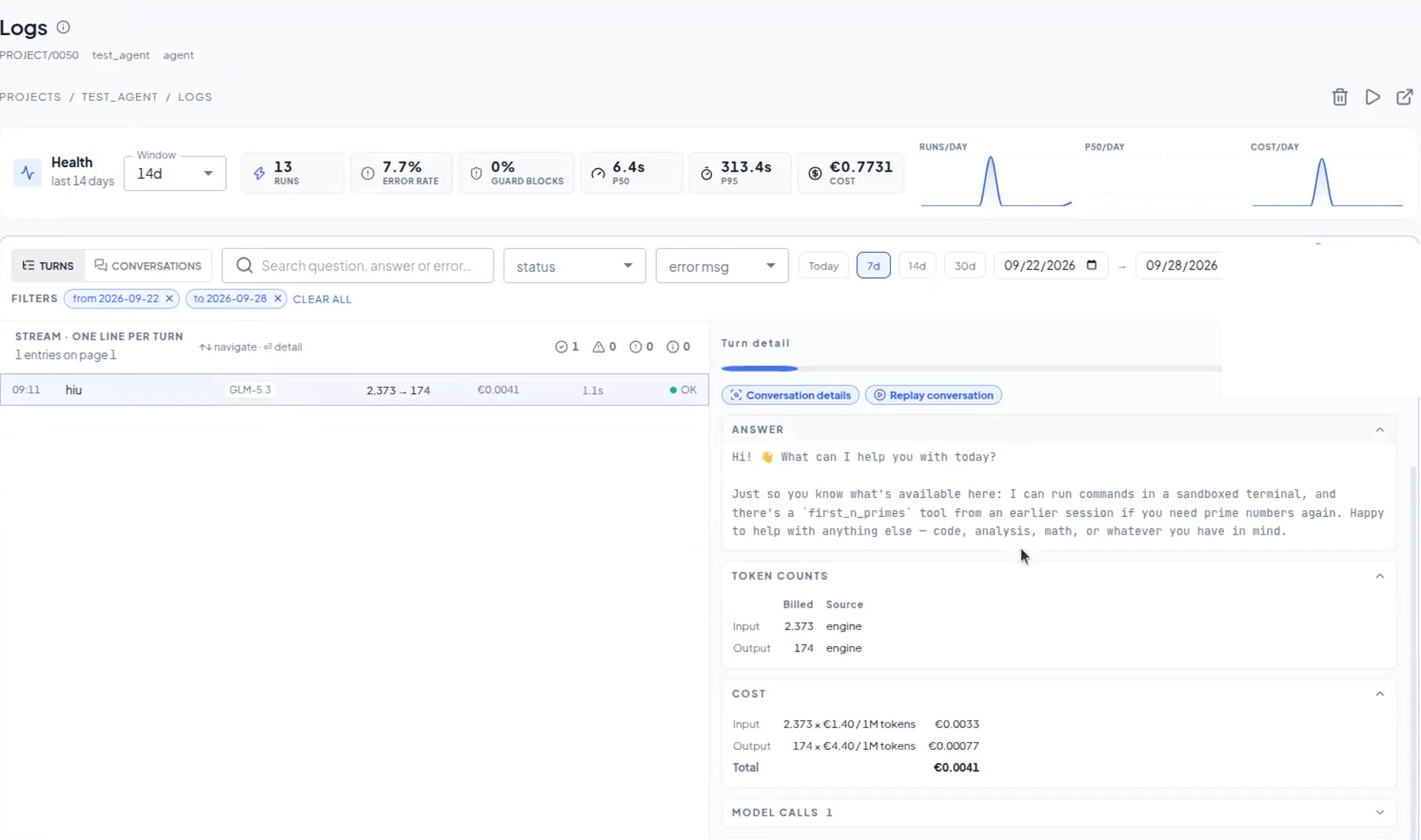Click Clear All filters link
1421x840 pixels.
click(x=322, y=299)
